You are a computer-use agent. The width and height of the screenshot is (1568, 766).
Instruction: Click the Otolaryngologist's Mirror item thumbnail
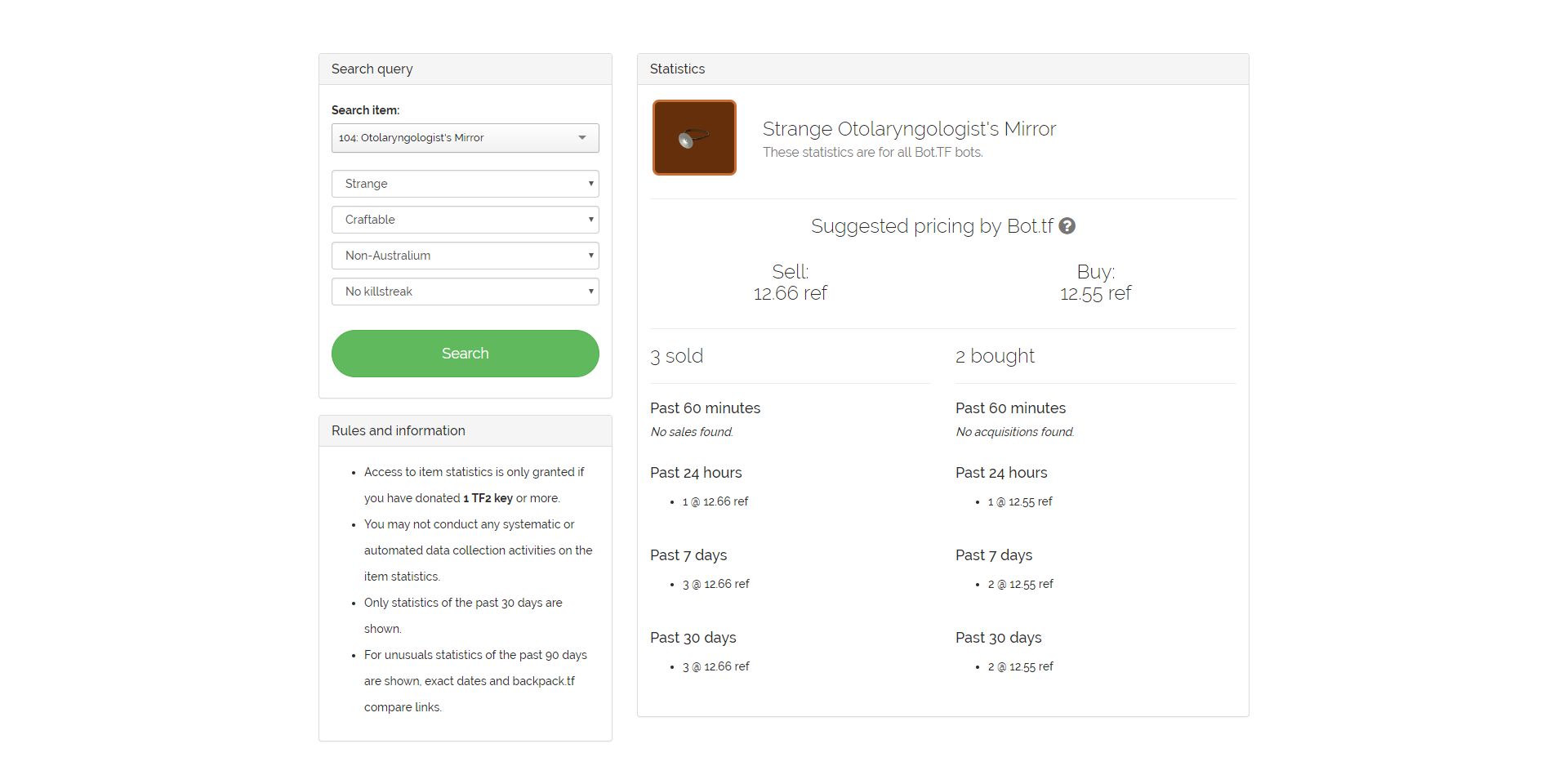694,138
